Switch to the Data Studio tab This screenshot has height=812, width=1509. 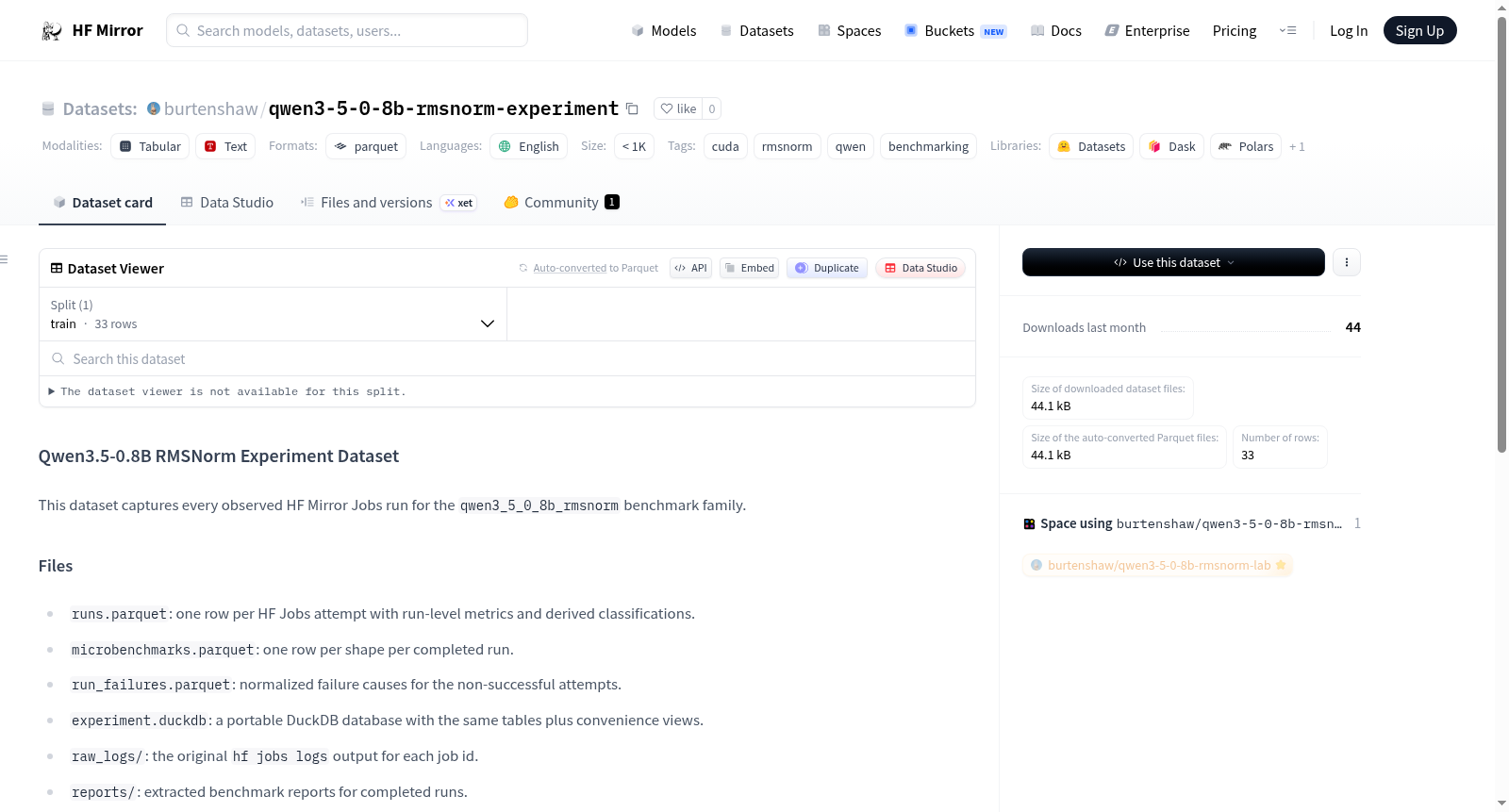(x=227, y=203)
